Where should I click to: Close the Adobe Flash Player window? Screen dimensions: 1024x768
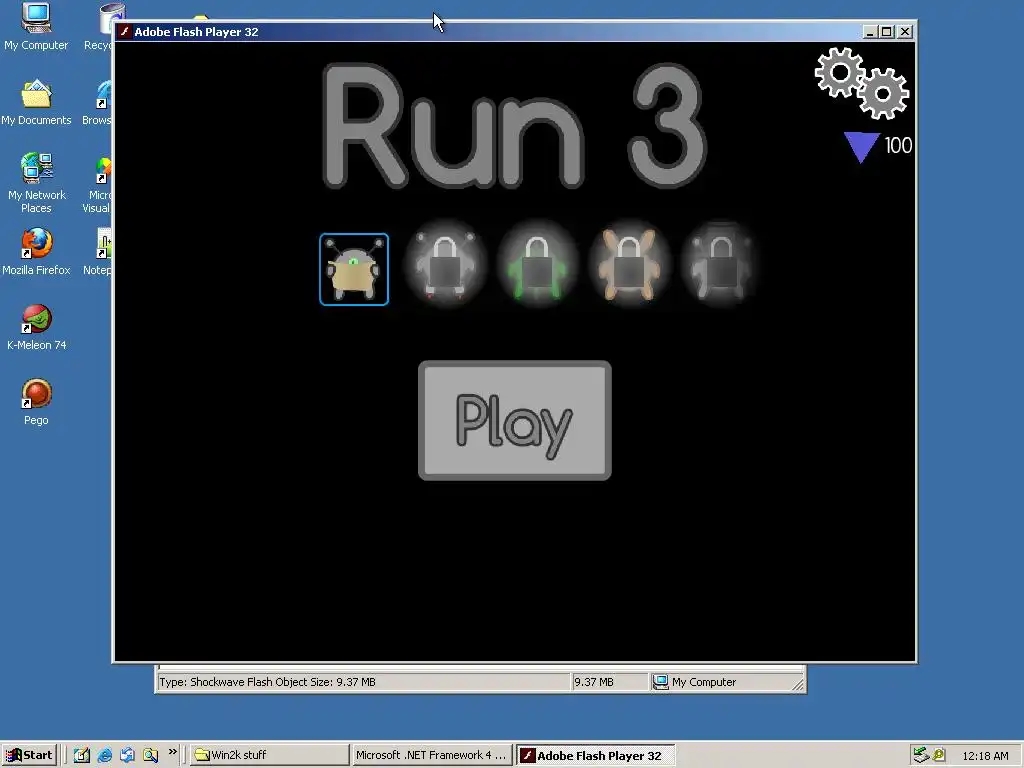pyautogui.click(x=904, y=31)
